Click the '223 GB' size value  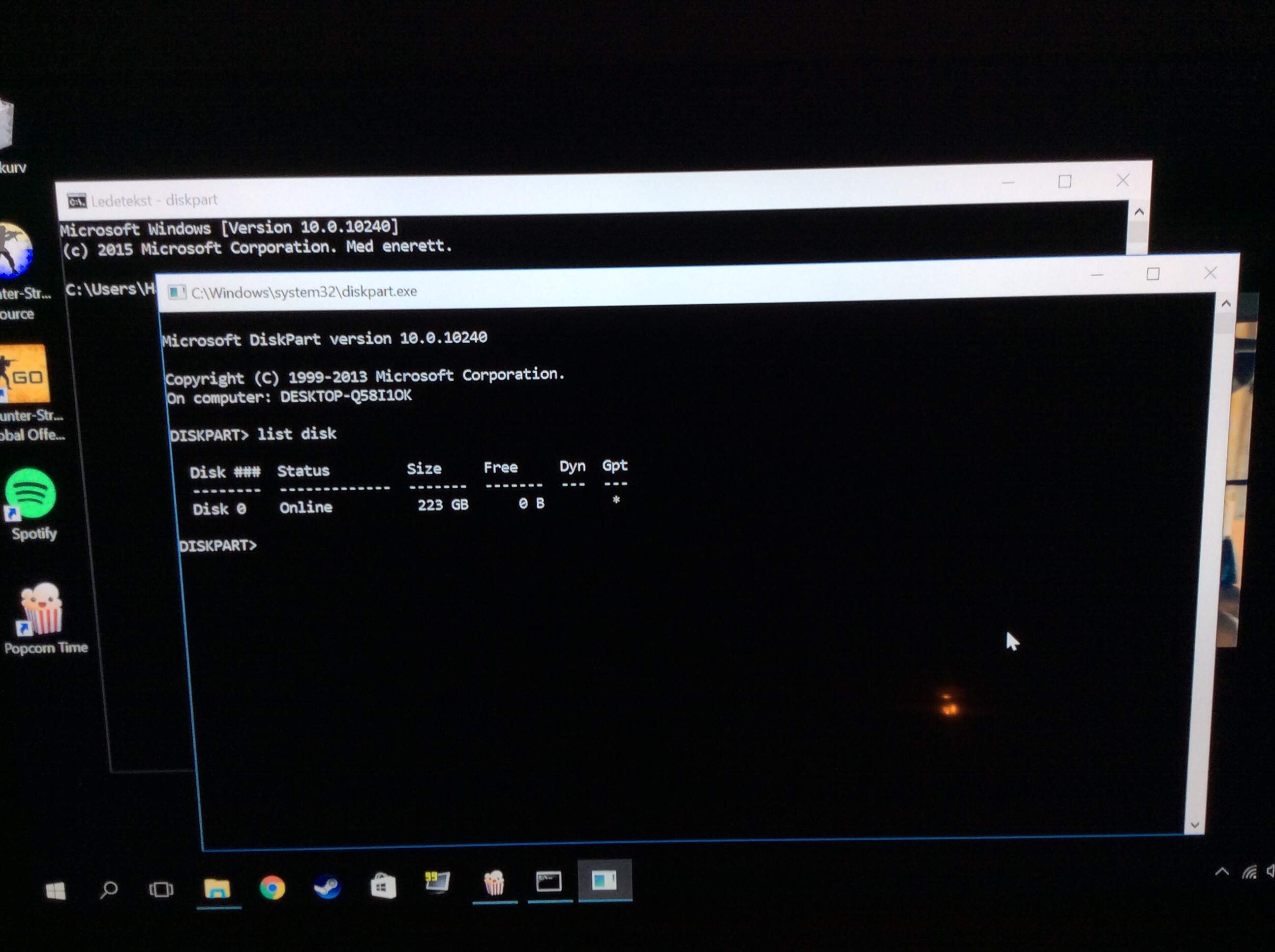tap(443, 505)
